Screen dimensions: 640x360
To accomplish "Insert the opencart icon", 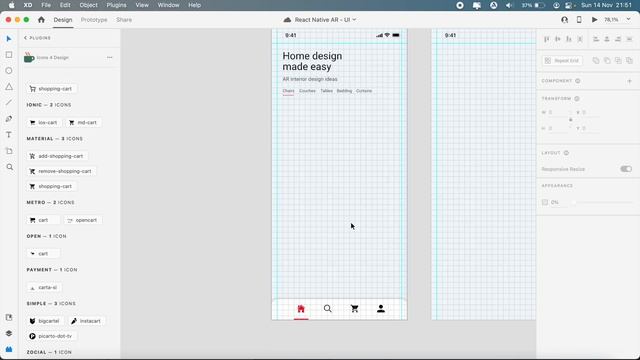I will click(x=83, y=220).
